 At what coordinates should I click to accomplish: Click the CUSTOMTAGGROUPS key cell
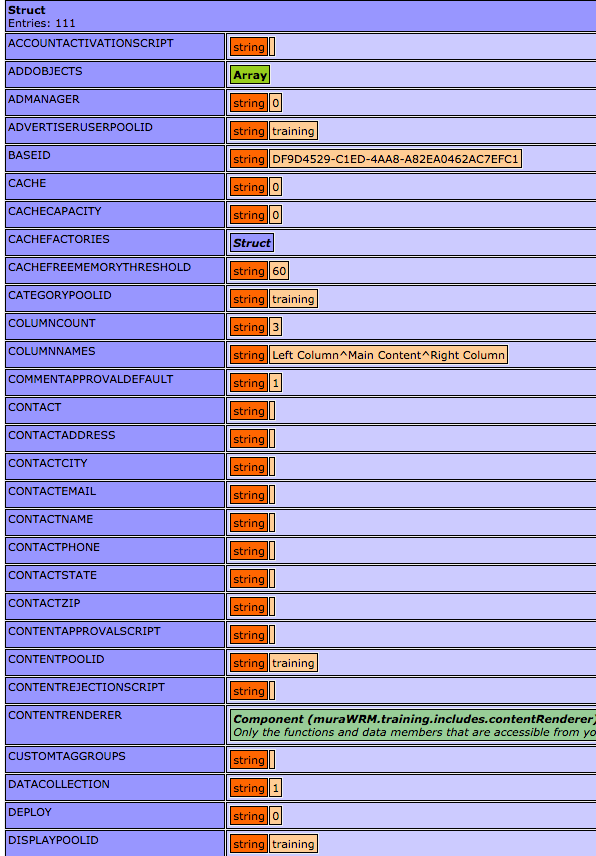point(115,759)
